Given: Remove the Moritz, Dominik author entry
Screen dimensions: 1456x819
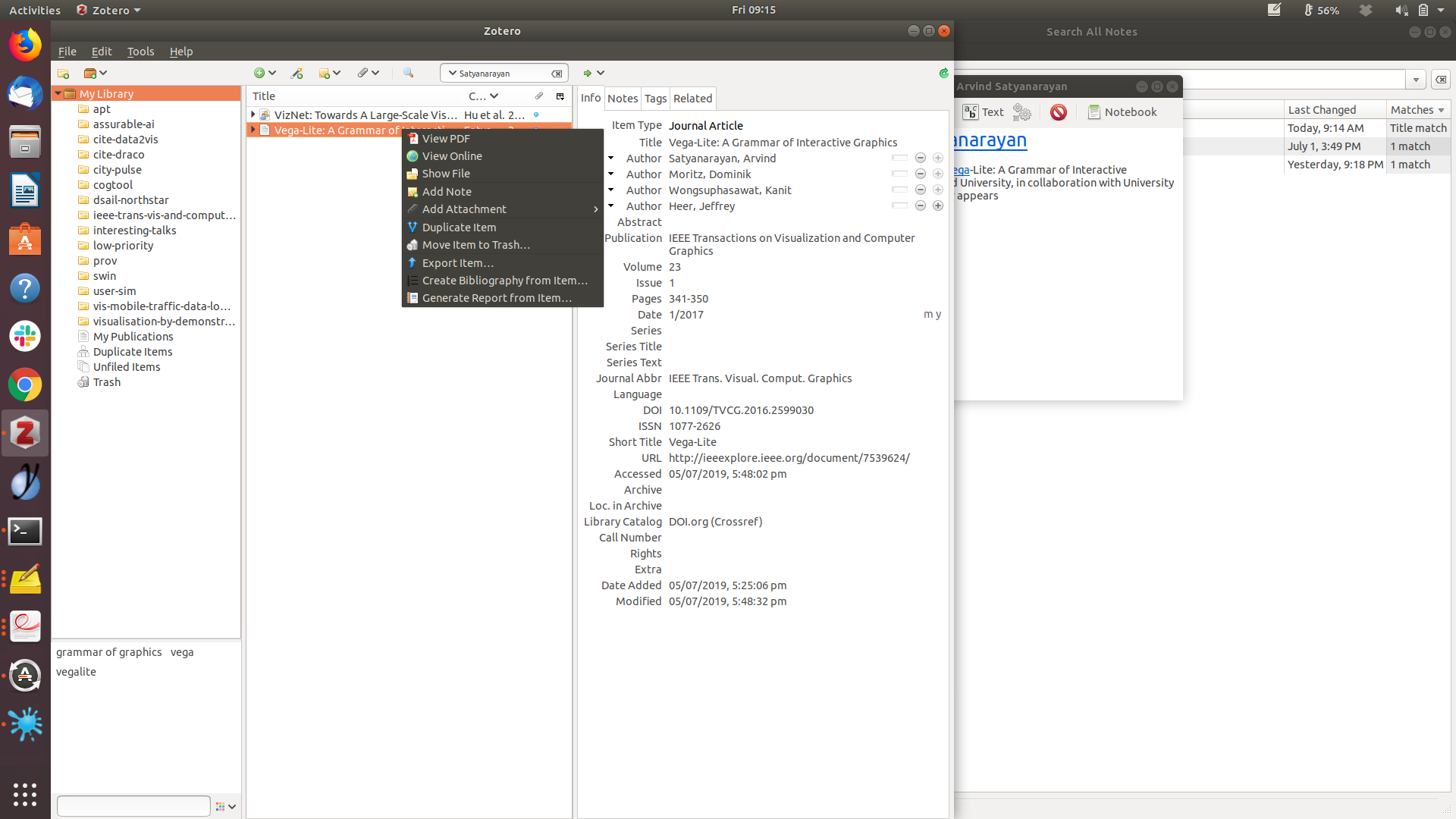Looking at the screenshot, I should (x=920, y=174).
